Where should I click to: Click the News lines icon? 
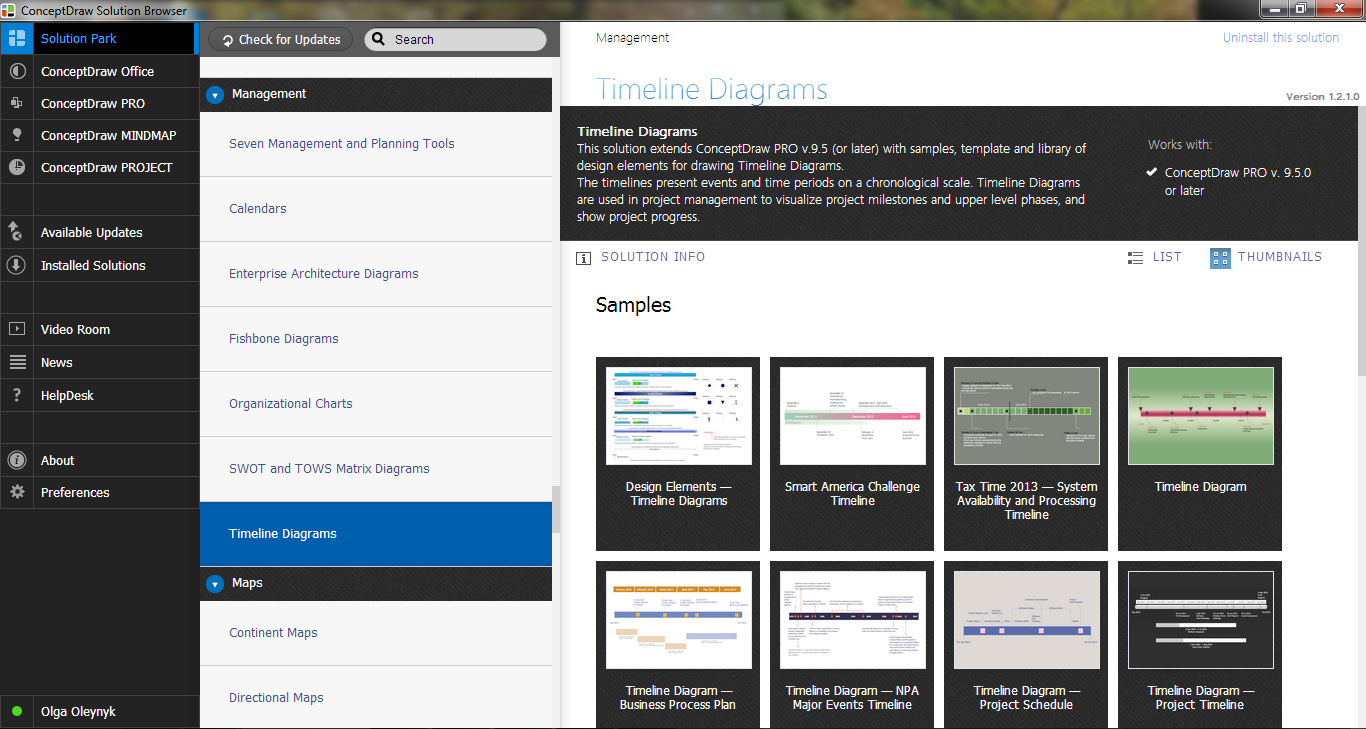[x=16, y=362]
